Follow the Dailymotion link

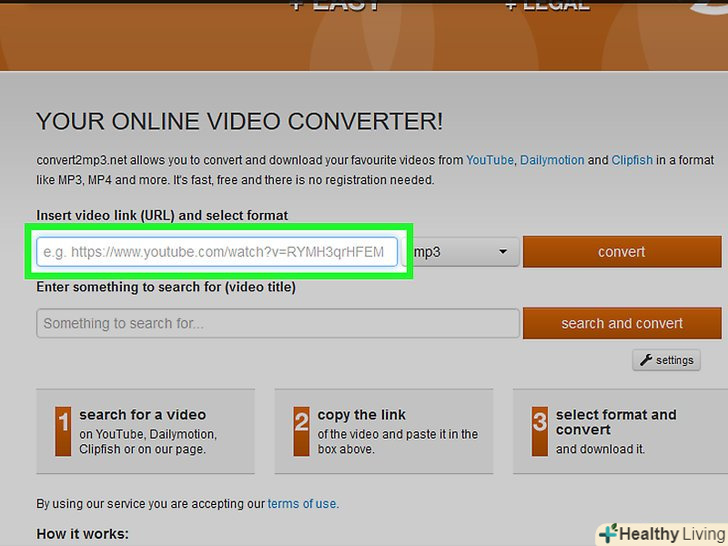point(552,160)
